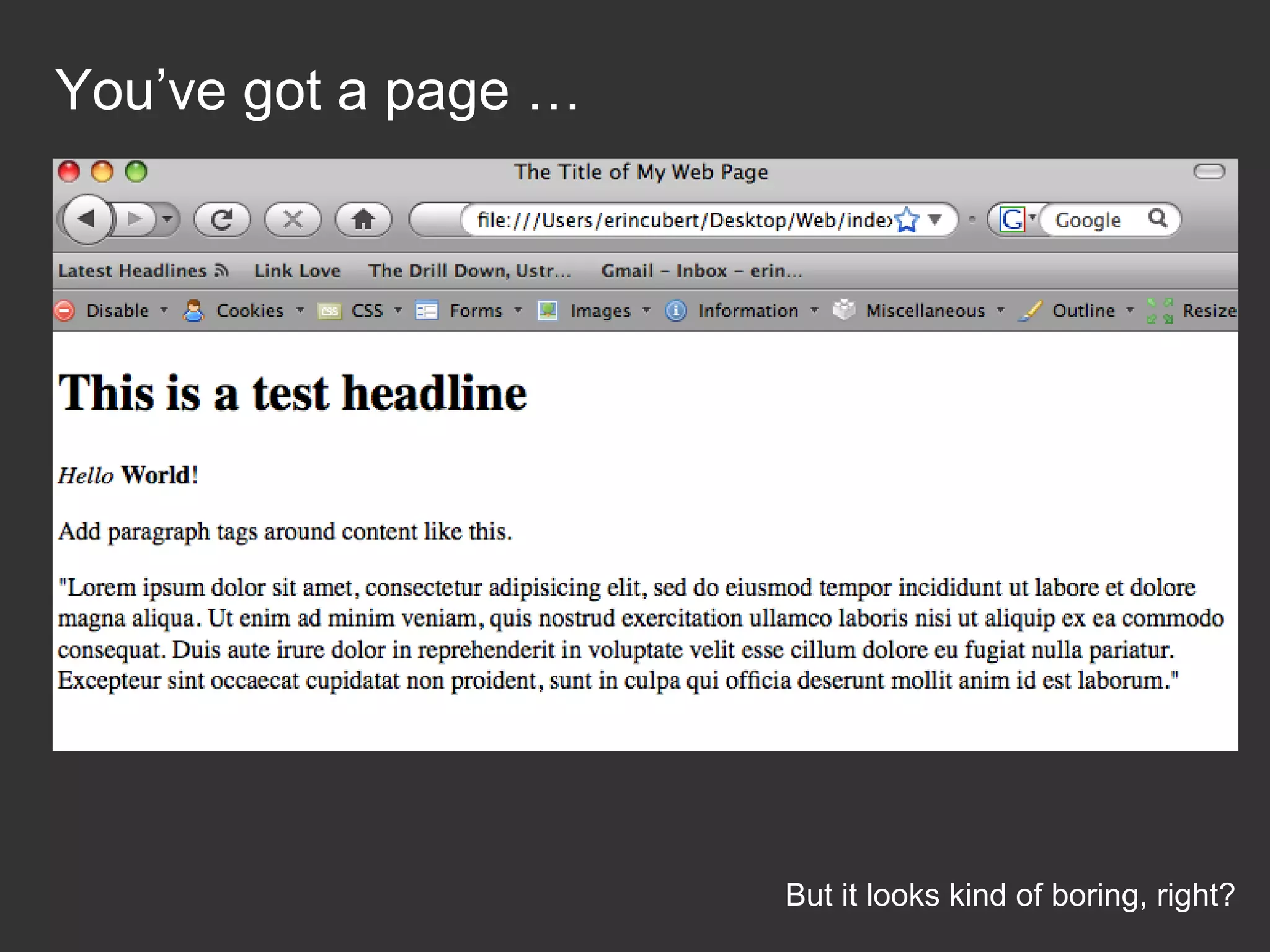The image size is (1270, 952).
Task: Open the Images menu
Action: point(600,311)
